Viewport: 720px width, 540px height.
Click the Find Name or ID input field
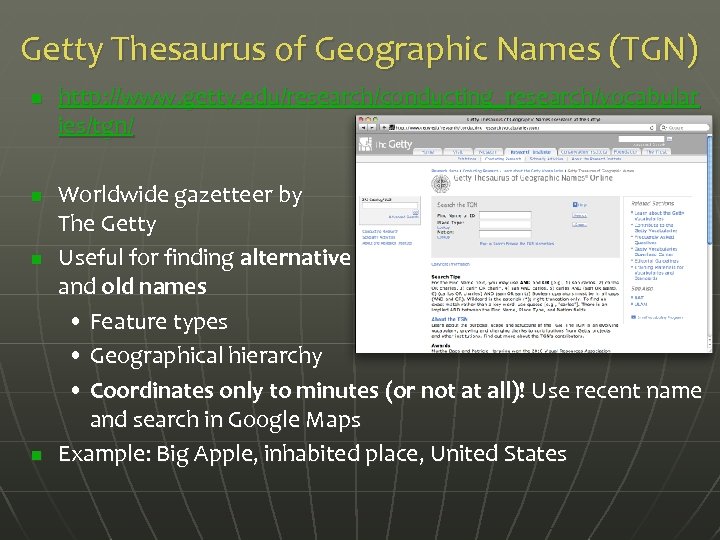[505, 215]
